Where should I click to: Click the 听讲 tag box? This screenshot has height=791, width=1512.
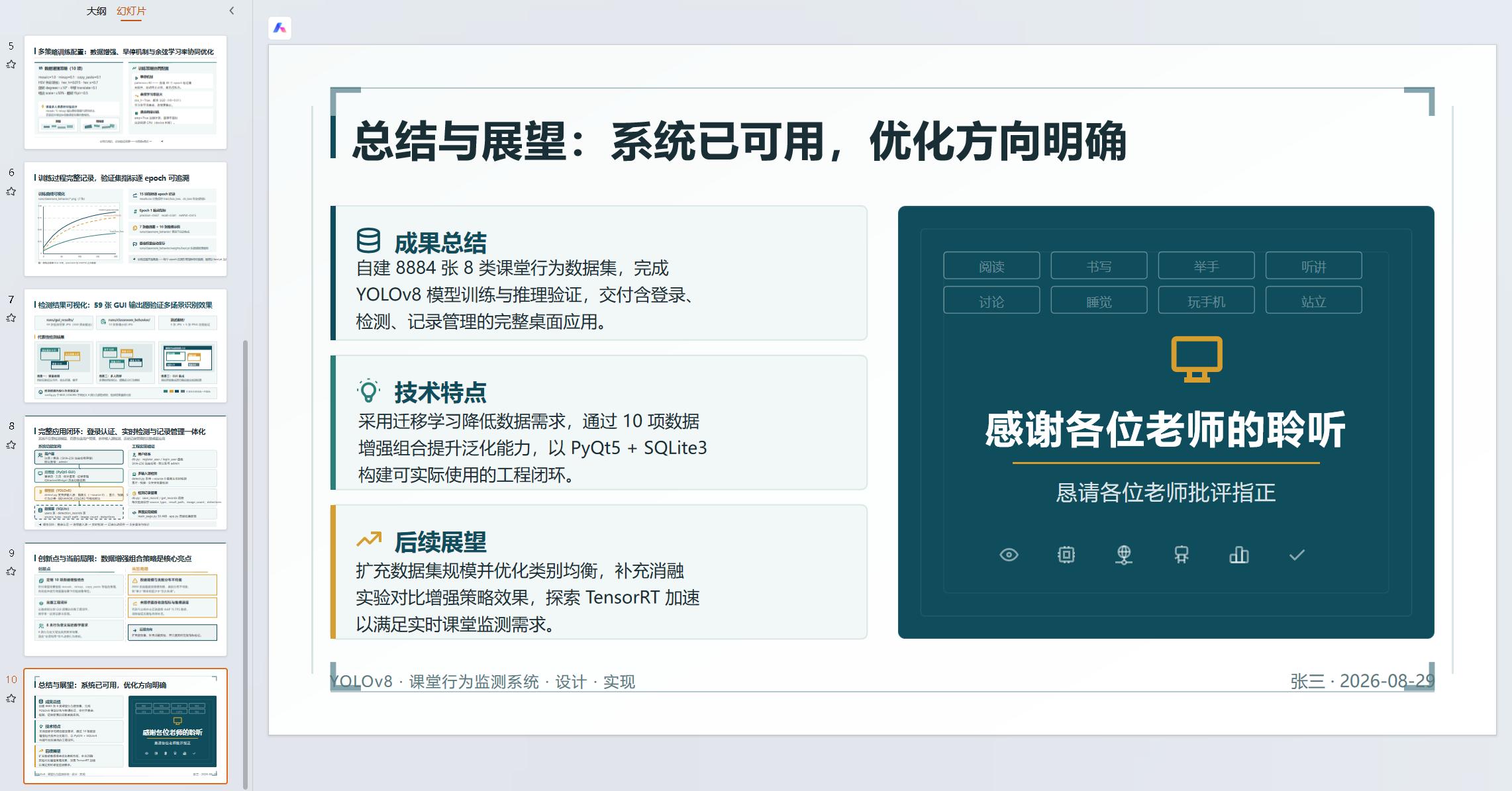coord(1313,266)
